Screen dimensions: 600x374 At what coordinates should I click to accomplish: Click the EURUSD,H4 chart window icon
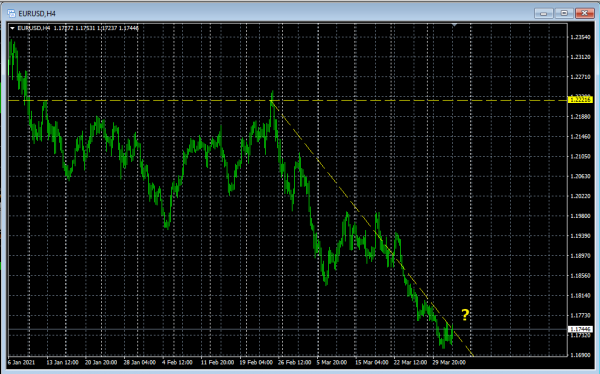(x=11, y=13)
